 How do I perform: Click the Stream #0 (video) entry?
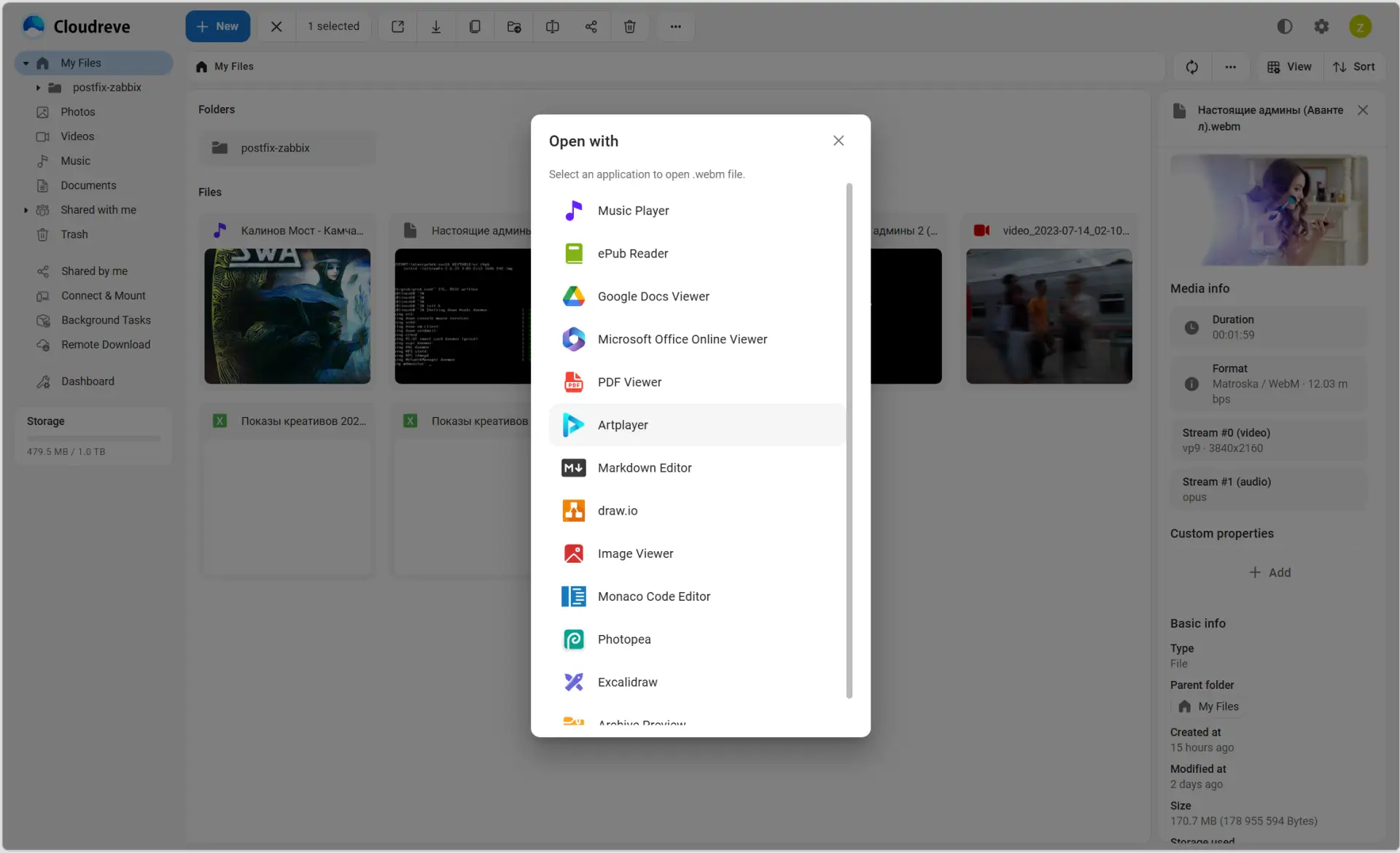tap(1269, 440)
